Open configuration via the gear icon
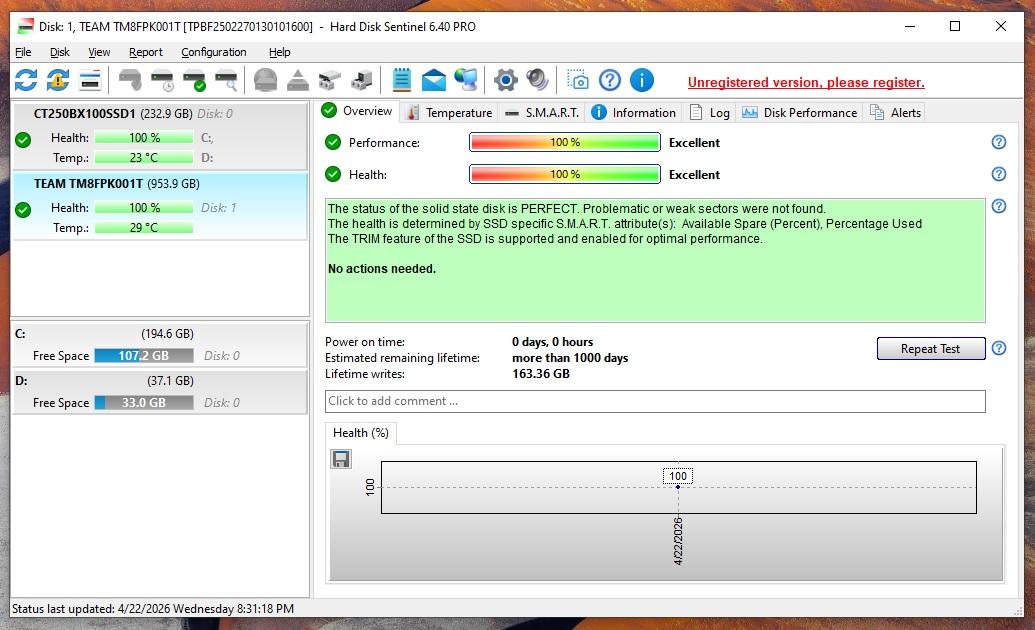Screen dimensions: 1035x630 pyautogui.click(x=506, y=80)
